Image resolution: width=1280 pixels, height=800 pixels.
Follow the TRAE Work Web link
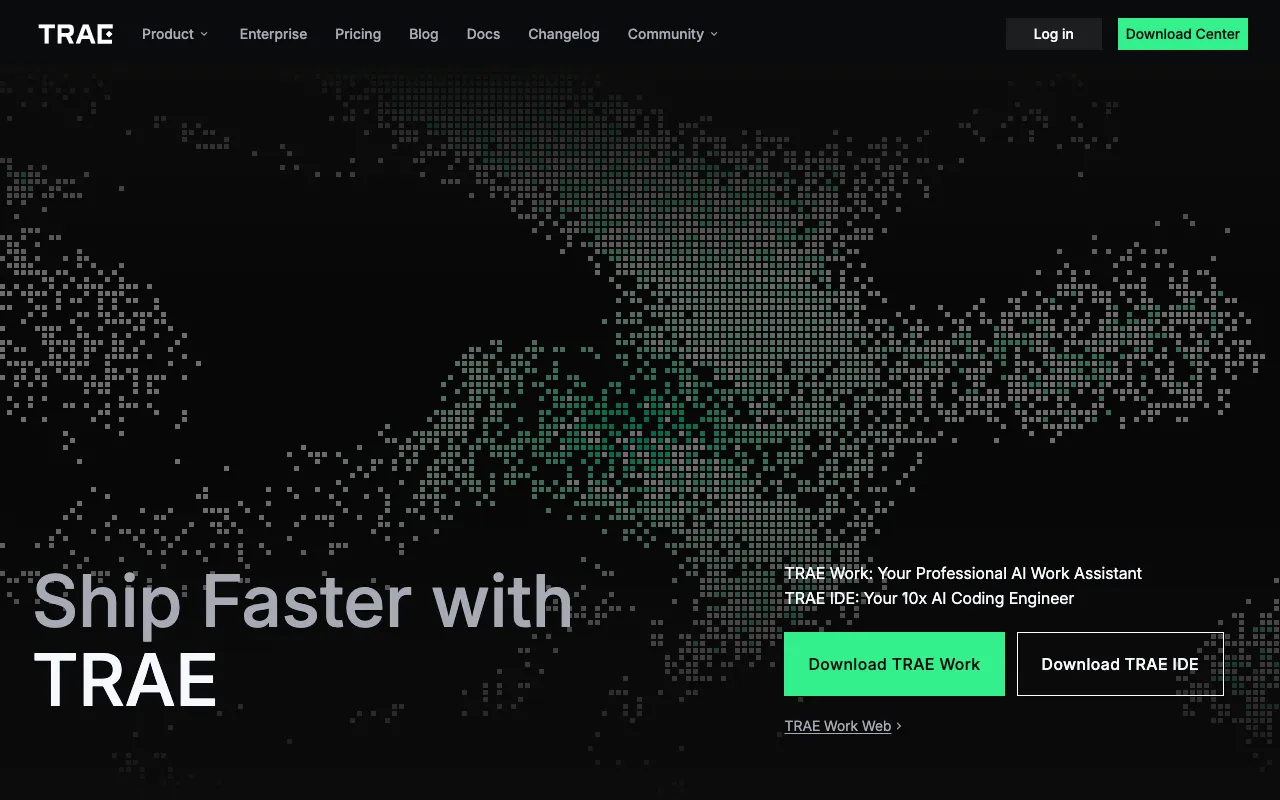(x=838, y=726)
